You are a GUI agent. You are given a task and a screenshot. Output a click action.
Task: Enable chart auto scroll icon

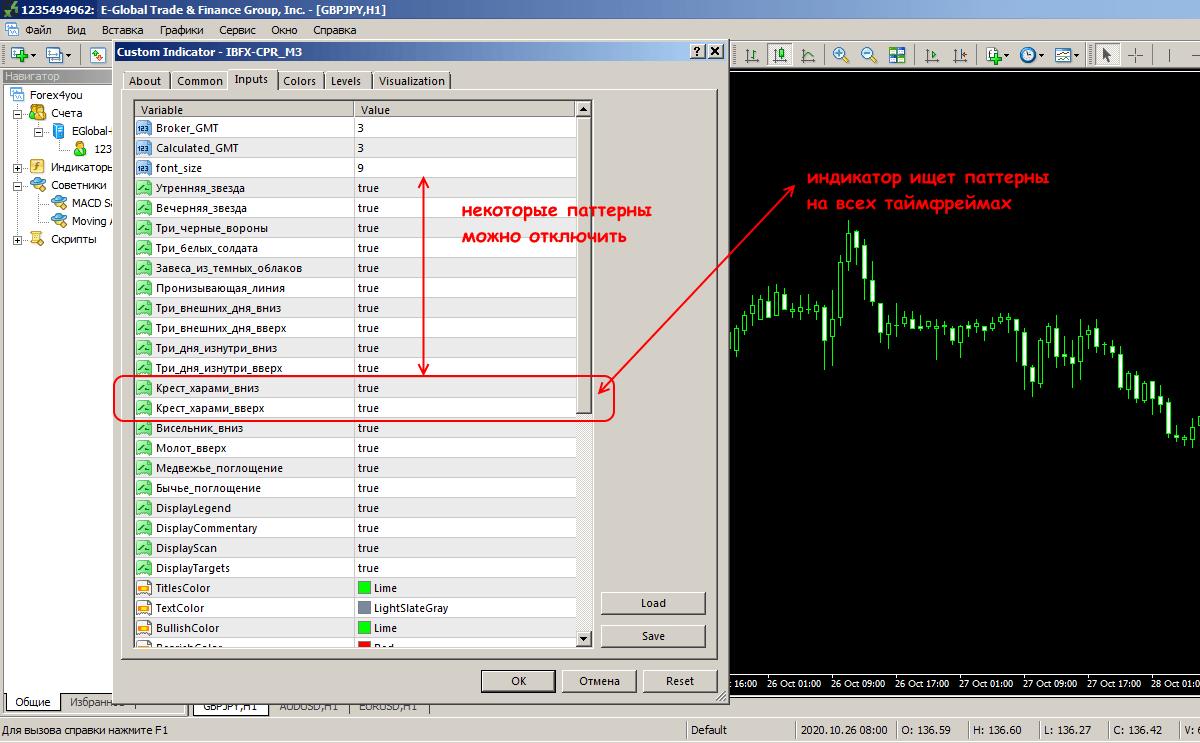pos(931,55)
